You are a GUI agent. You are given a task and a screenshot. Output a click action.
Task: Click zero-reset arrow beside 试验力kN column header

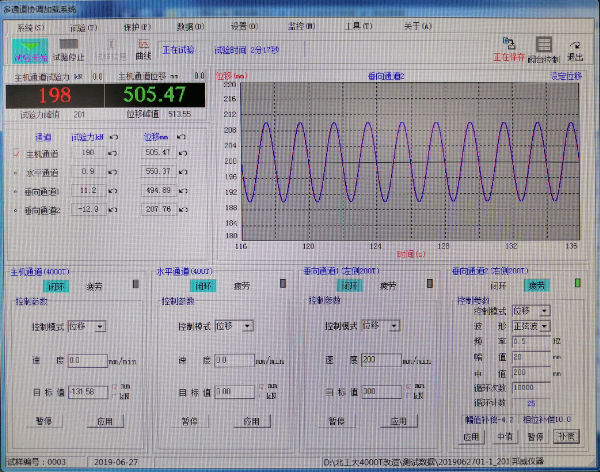tap(114, 137)
